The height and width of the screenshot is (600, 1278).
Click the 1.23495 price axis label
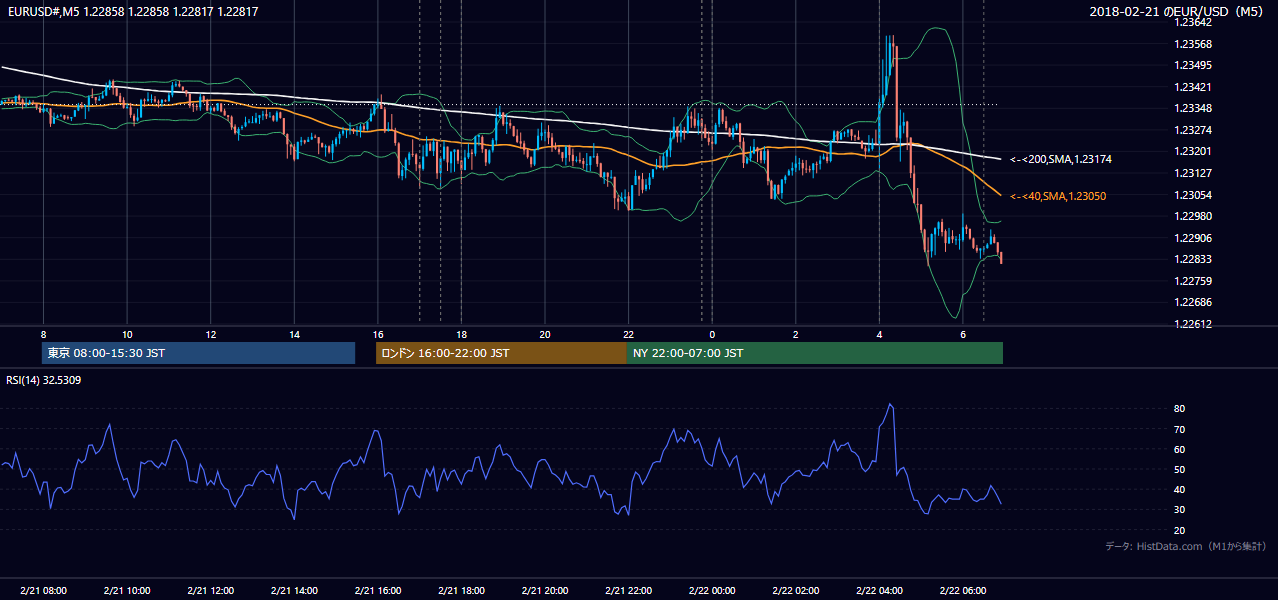[1193, 66]
